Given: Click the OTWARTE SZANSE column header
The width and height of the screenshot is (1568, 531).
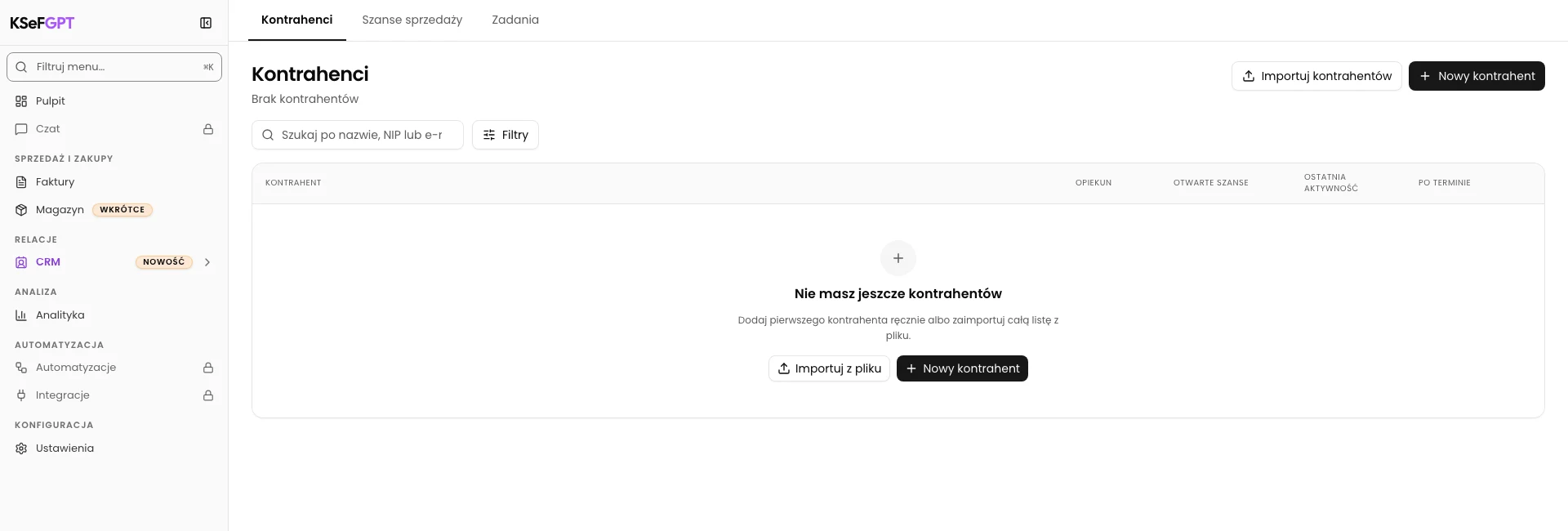Looking at the screenshot, I should [1211, 183].
